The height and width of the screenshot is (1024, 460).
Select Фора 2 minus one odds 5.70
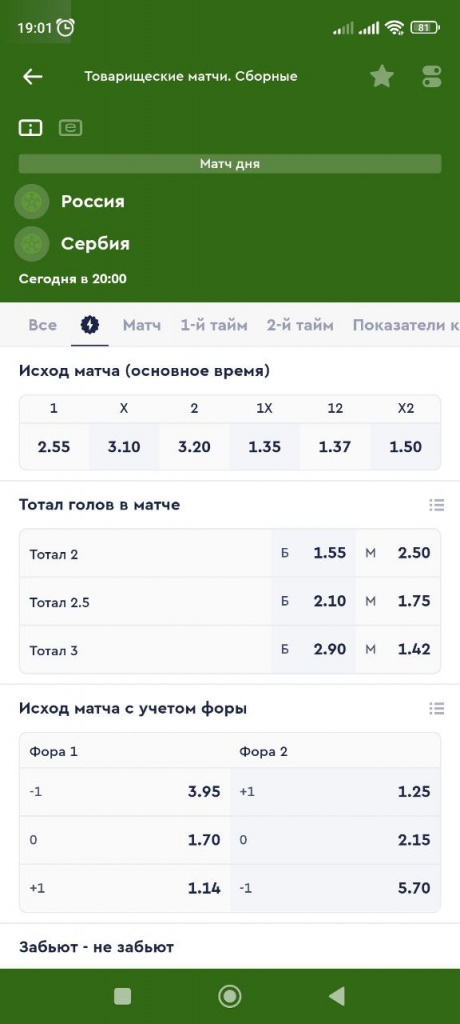tap(335, 888)
